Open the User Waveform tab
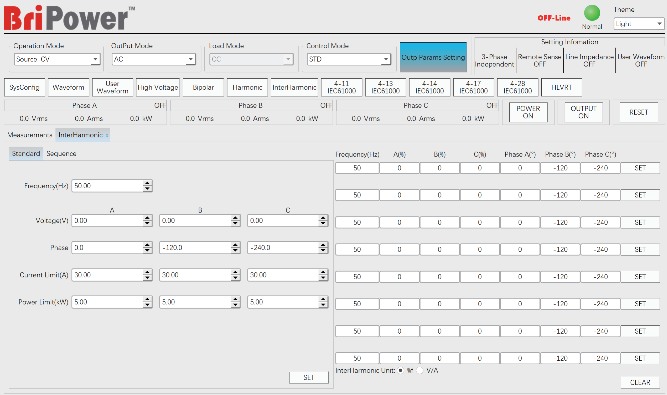Screen dimensions: 667x395 [x=113, y=87]
